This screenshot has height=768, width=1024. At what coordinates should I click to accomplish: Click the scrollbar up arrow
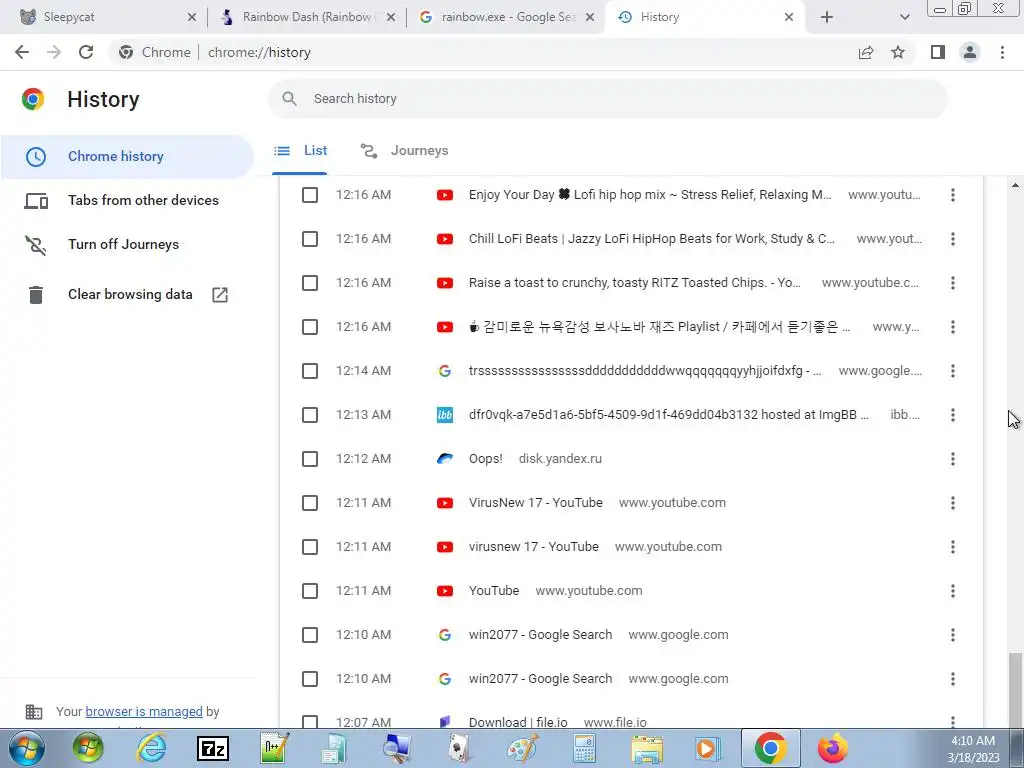click(1015, 186)
